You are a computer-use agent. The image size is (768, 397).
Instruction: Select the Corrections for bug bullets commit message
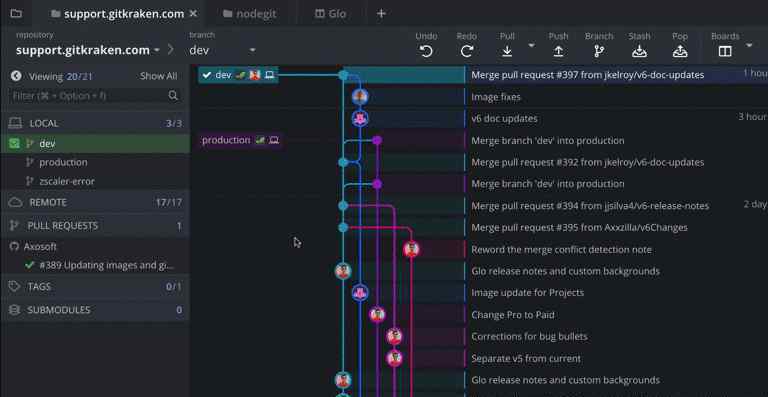pos(529,336)
